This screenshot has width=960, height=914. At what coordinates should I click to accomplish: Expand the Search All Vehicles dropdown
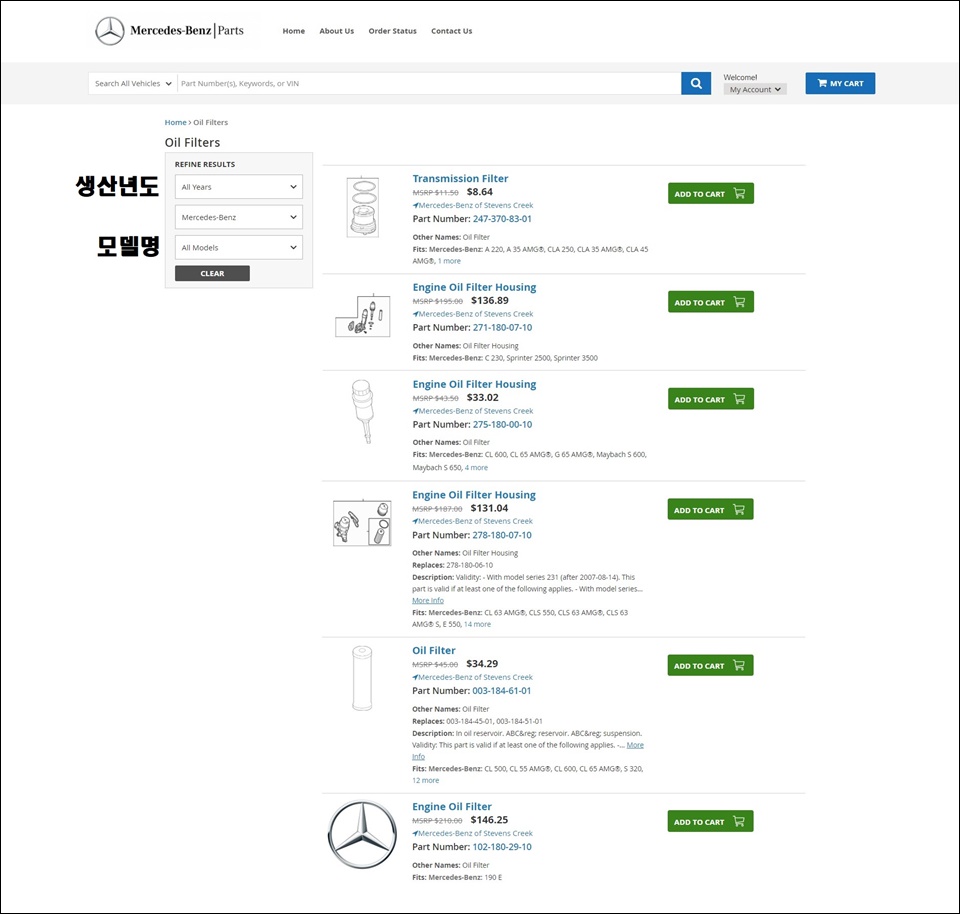click(133, 83)
